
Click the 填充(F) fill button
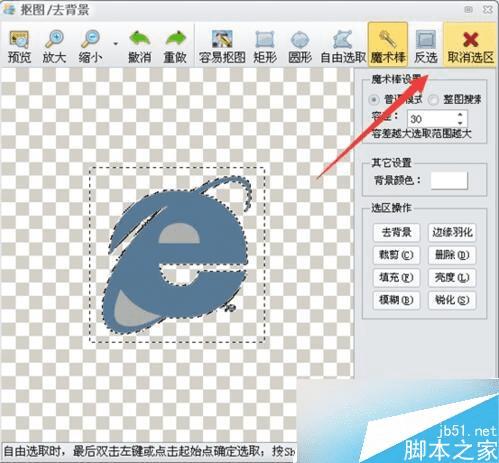pyautogui.click(x=396, y=277)
